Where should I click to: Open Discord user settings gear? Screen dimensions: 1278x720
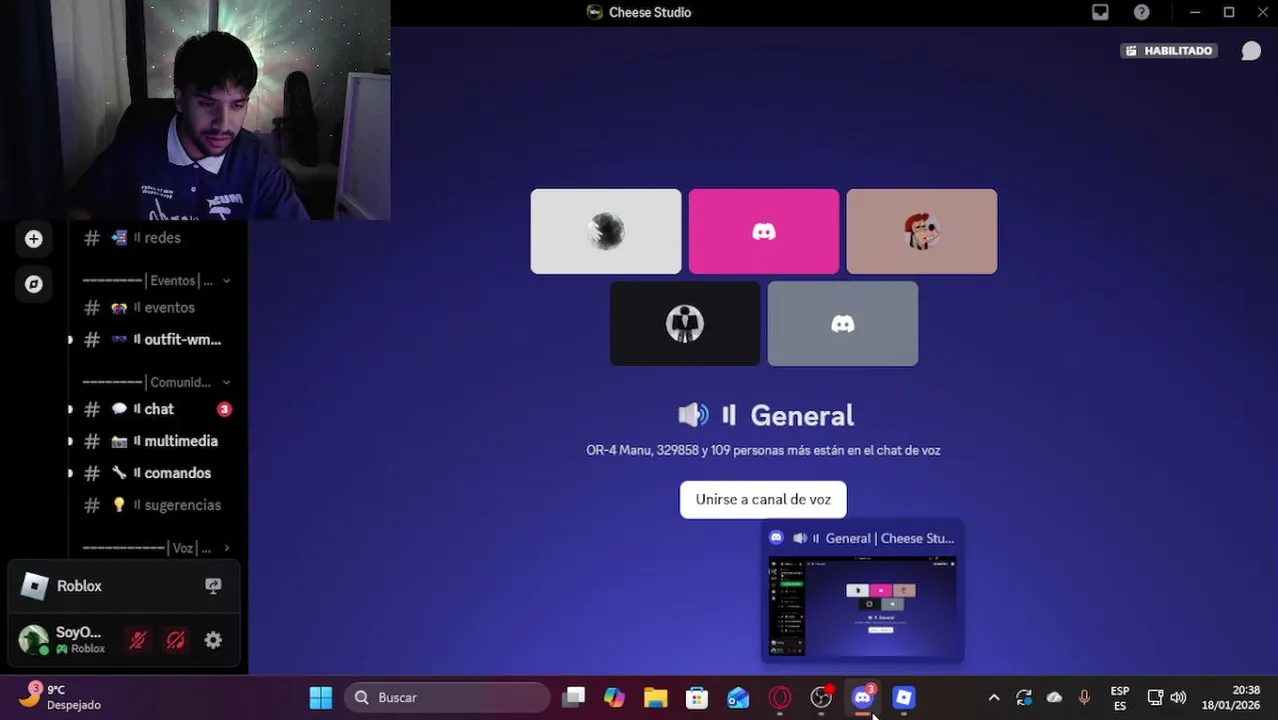(213, 640)
